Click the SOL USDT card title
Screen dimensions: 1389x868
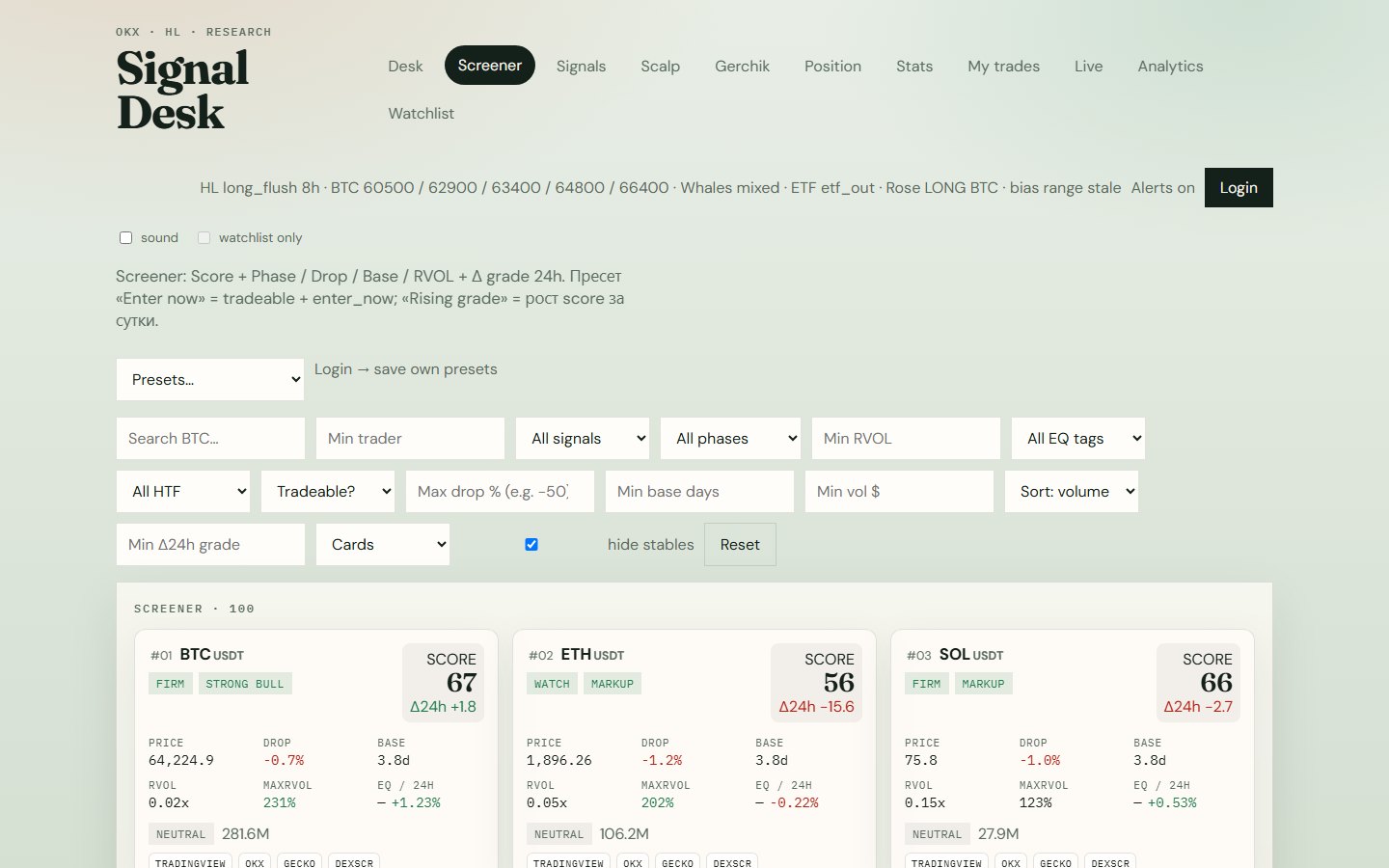[971, 655]
